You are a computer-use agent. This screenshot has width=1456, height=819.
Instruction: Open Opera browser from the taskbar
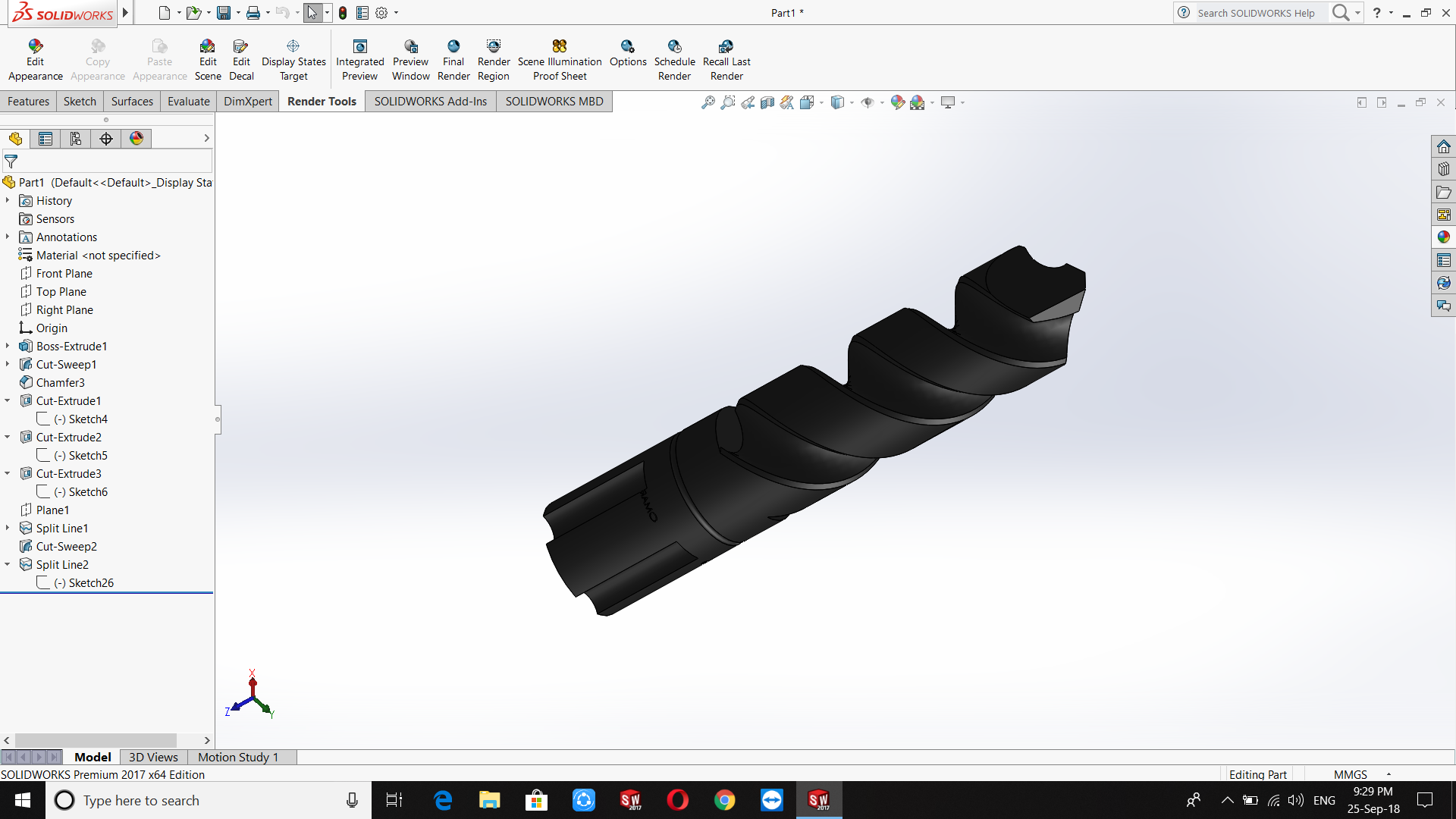[677, 800]
